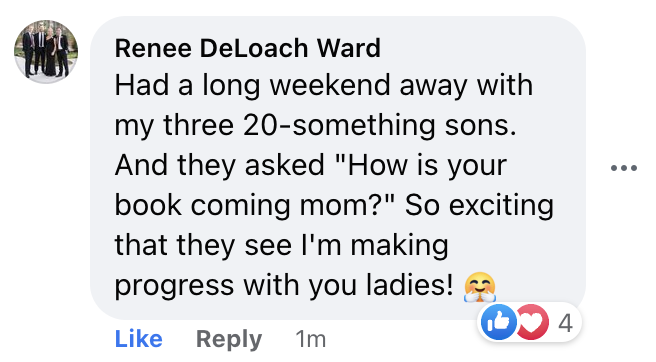This screenshot has height=362, width=656.
Task: Click the 1m comment timestamp
Action: pos(310,339)
